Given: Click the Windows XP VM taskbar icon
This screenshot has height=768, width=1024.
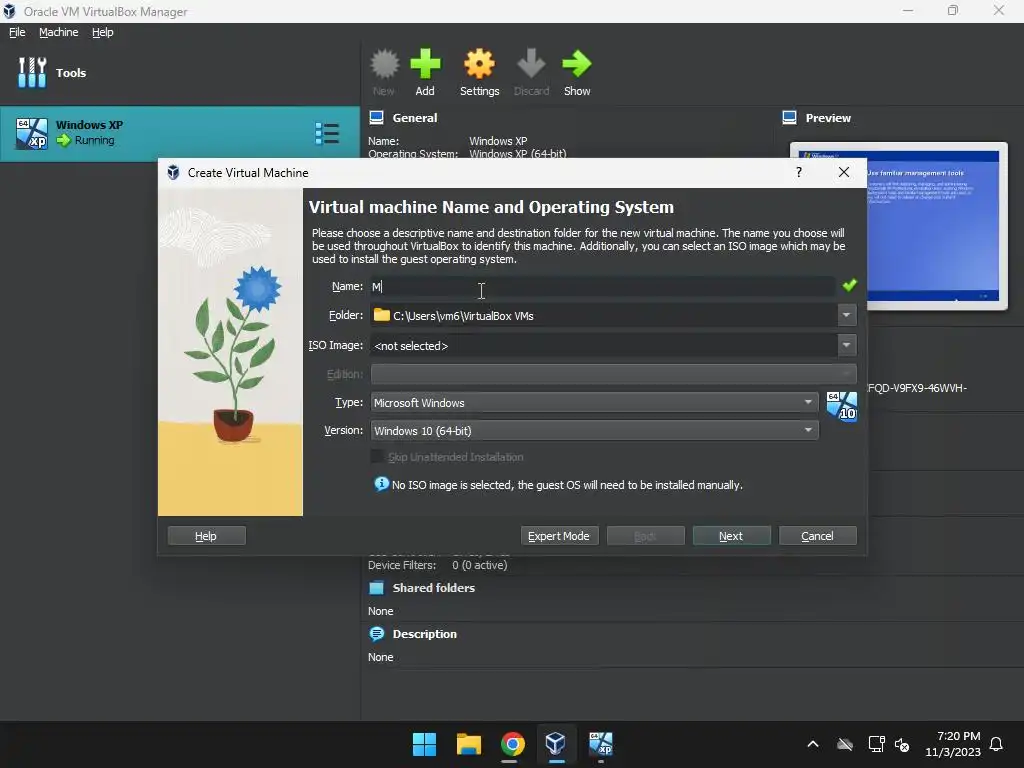Looking at the screenshot, I should point(601,744).
